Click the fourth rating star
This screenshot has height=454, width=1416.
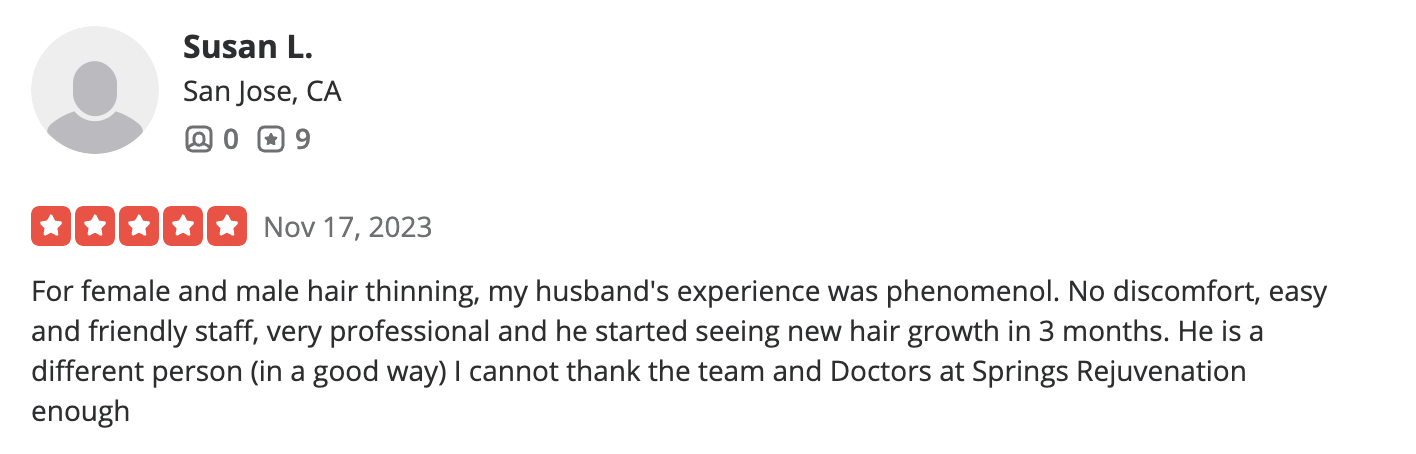[x=183, y=227]
